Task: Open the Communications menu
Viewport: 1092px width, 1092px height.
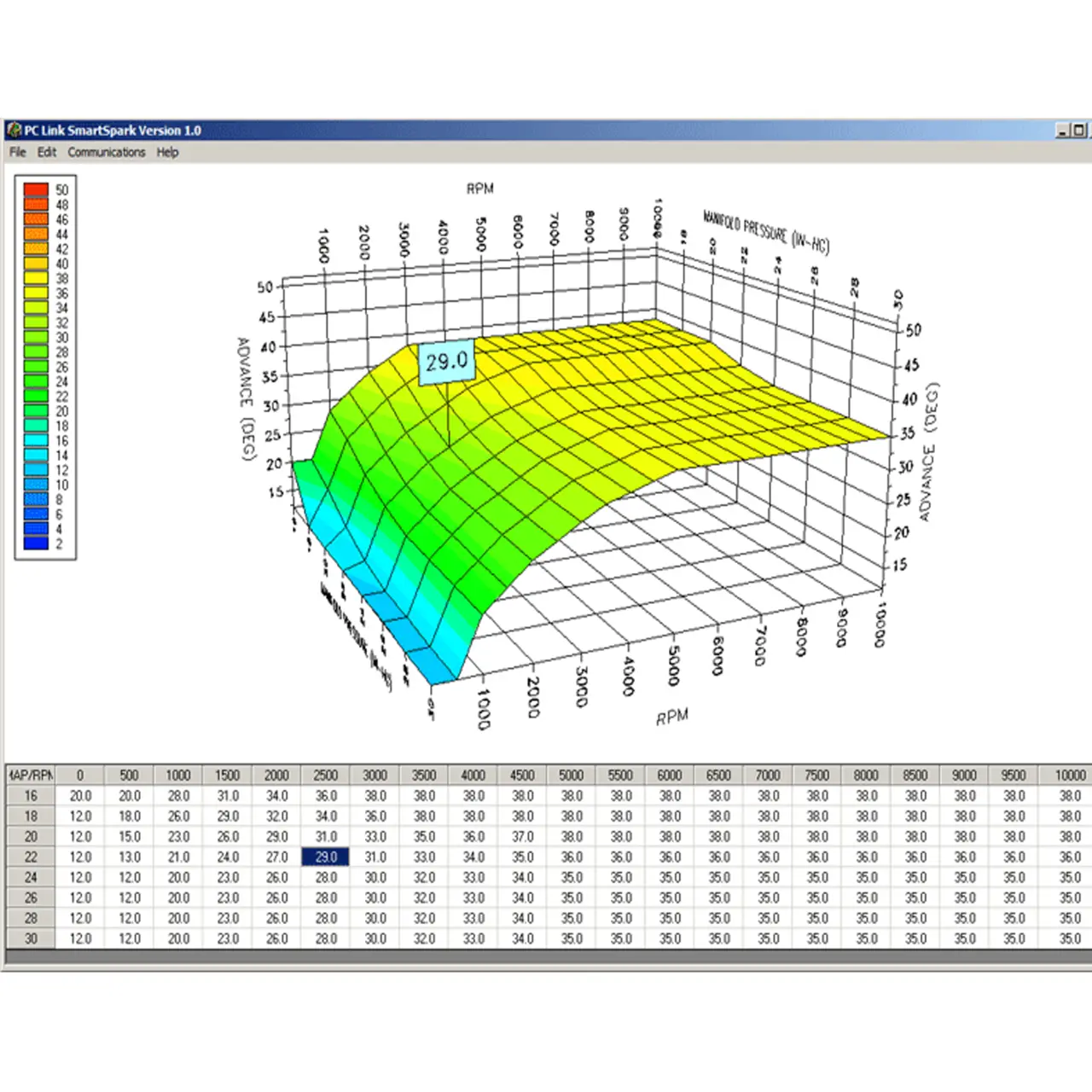Action: tap(107, 153)
